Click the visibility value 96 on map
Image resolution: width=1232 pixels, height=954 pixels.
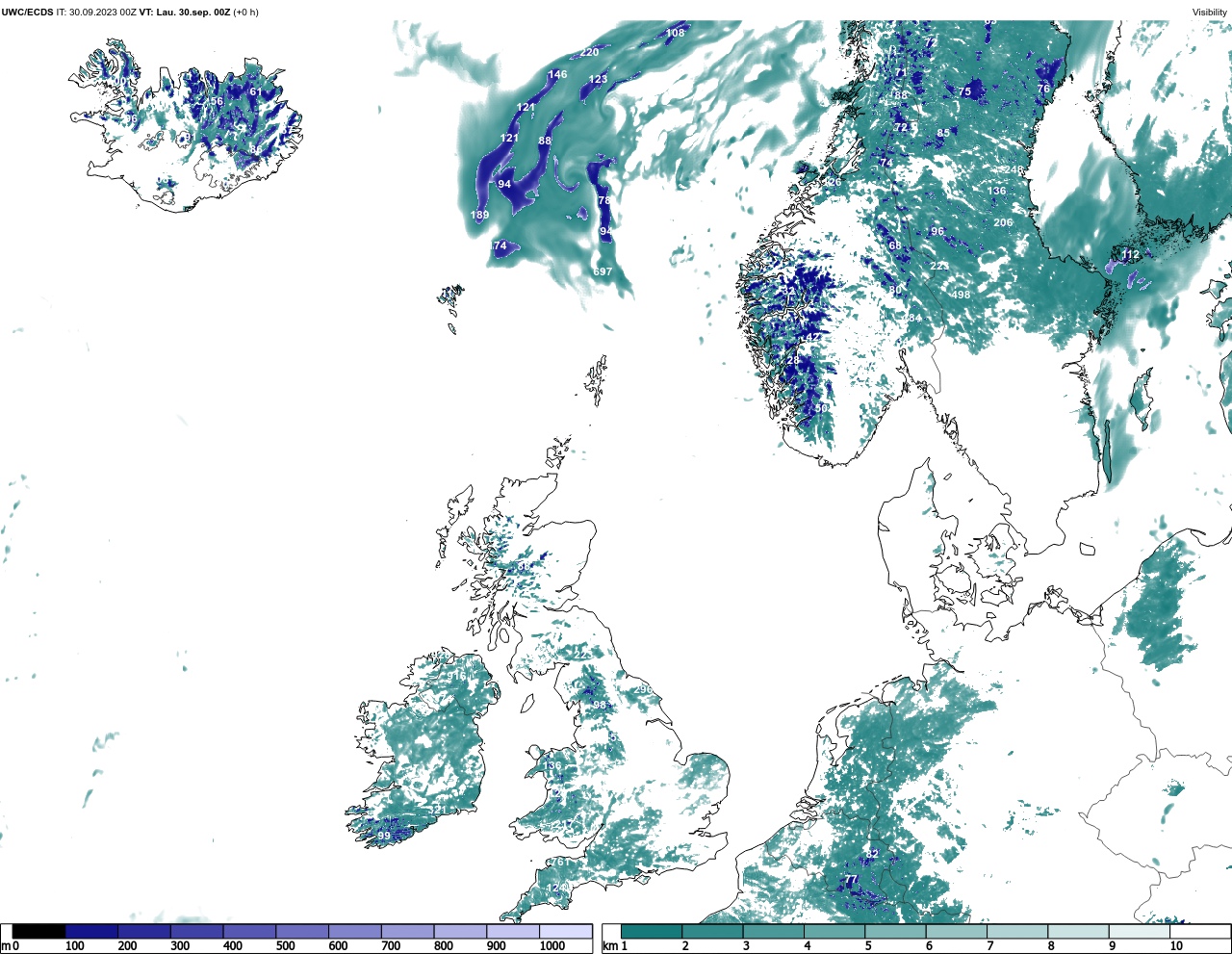tap(937, 232)
